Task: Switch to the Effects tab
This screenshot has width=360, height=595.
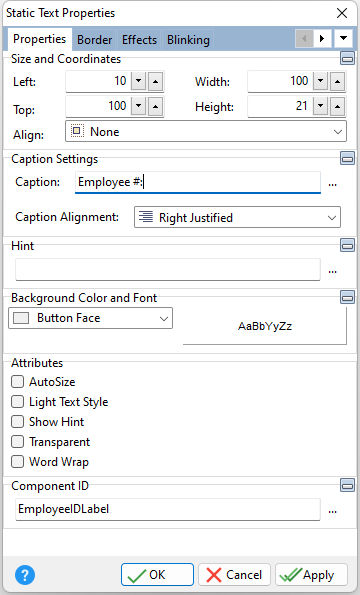Action: click(139, 39)
